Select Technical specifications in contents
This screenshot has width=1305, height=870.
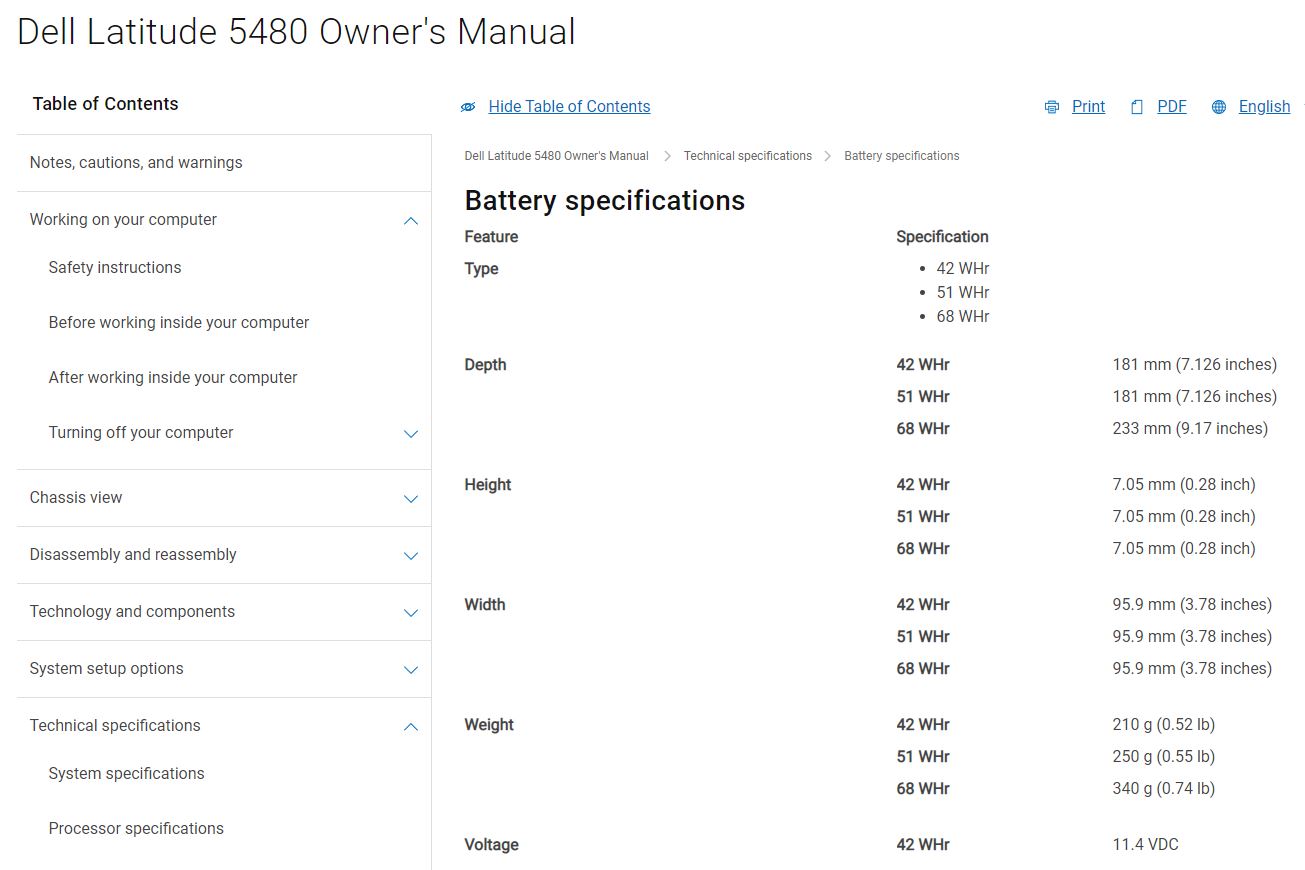pyautogui.click(x=115, y=726)
